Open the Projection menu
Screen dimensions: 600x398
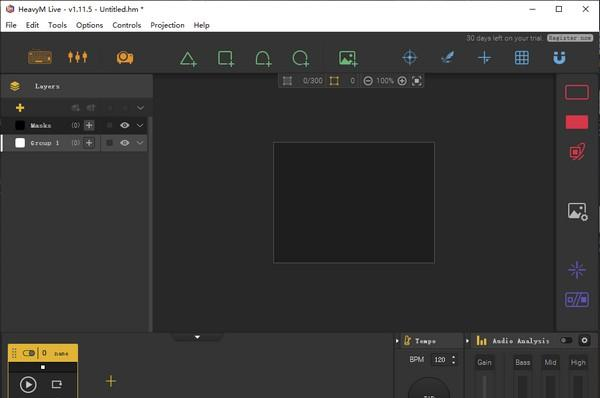pyautogui.click(x=167, y=25)
